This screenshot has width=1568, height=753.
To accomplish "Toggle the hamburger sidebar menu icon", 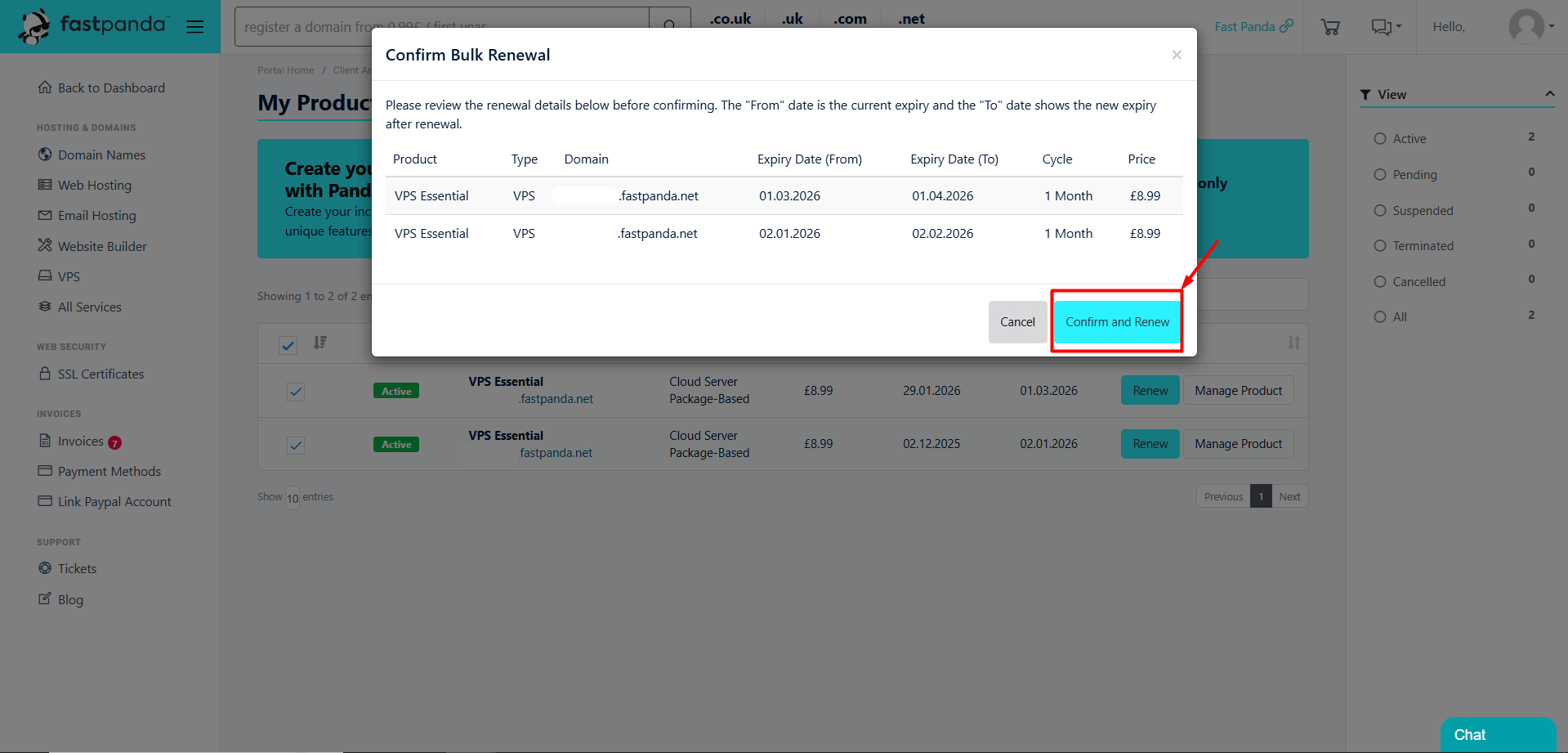I will 194,27.
